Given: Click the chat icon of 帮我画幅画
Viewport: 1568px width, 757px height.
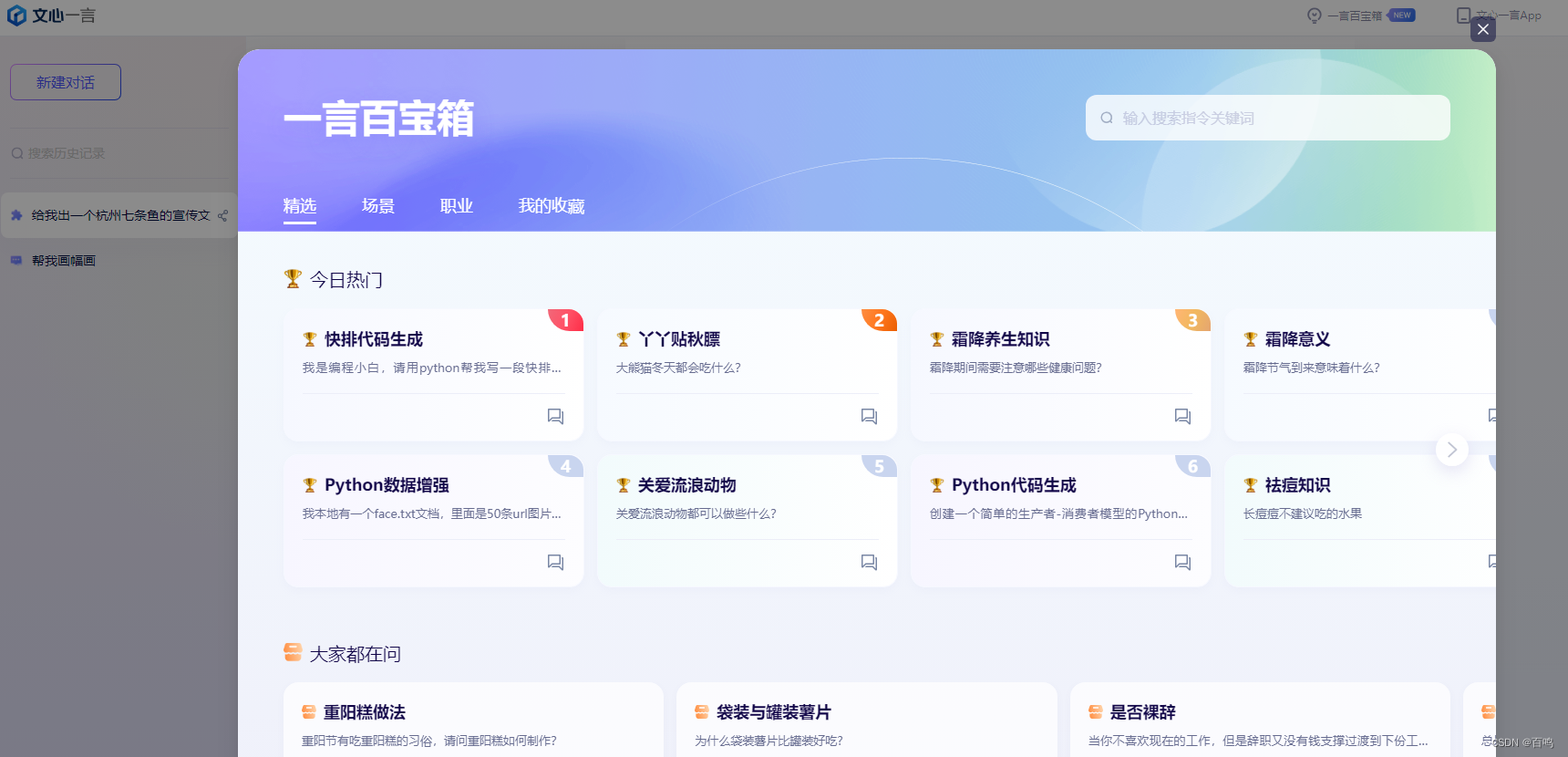Looking at the screenshot, I should [16, 261].
